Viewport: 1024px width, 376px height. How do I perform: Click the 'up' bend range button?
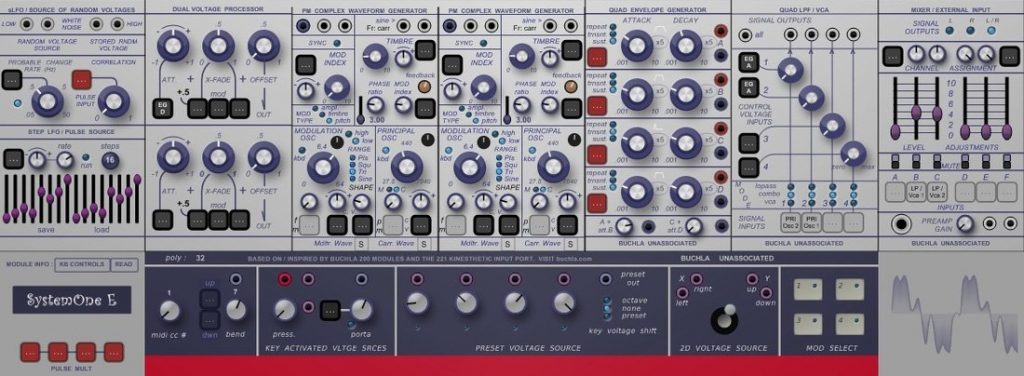point(209,299)
